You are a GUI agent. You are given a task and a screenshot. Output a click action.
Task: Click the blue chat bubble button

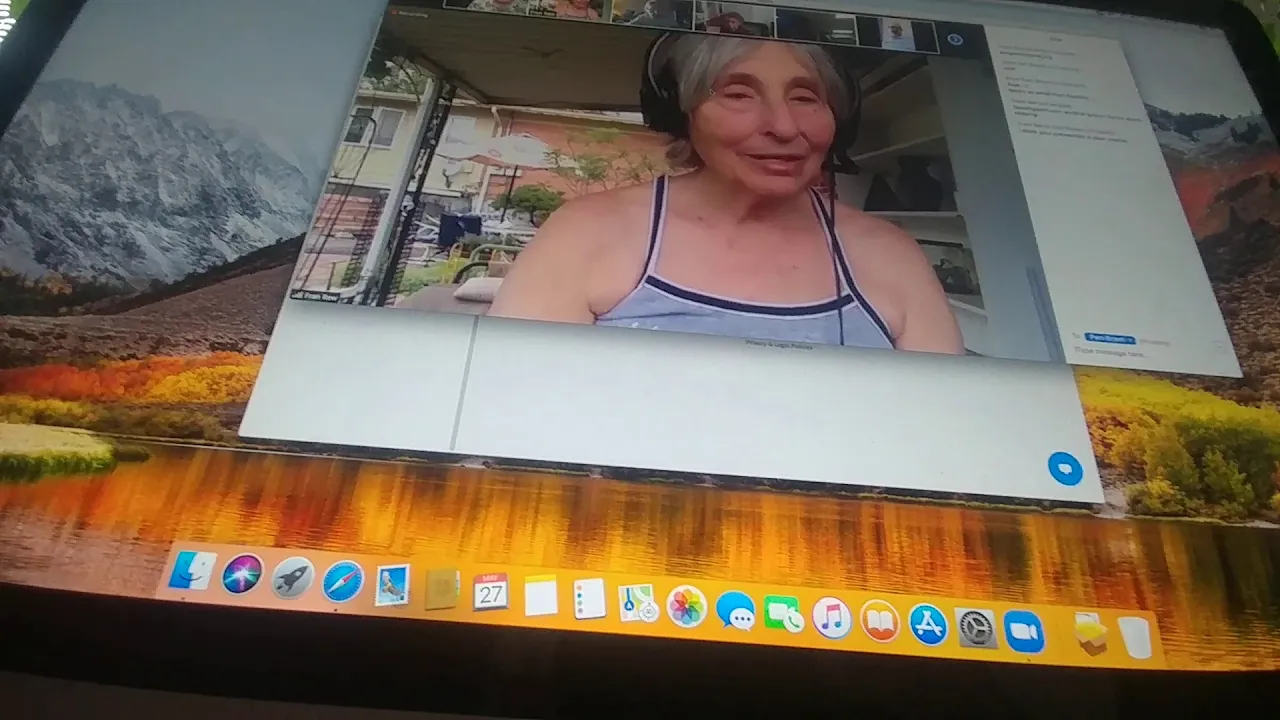point(1065,469)
